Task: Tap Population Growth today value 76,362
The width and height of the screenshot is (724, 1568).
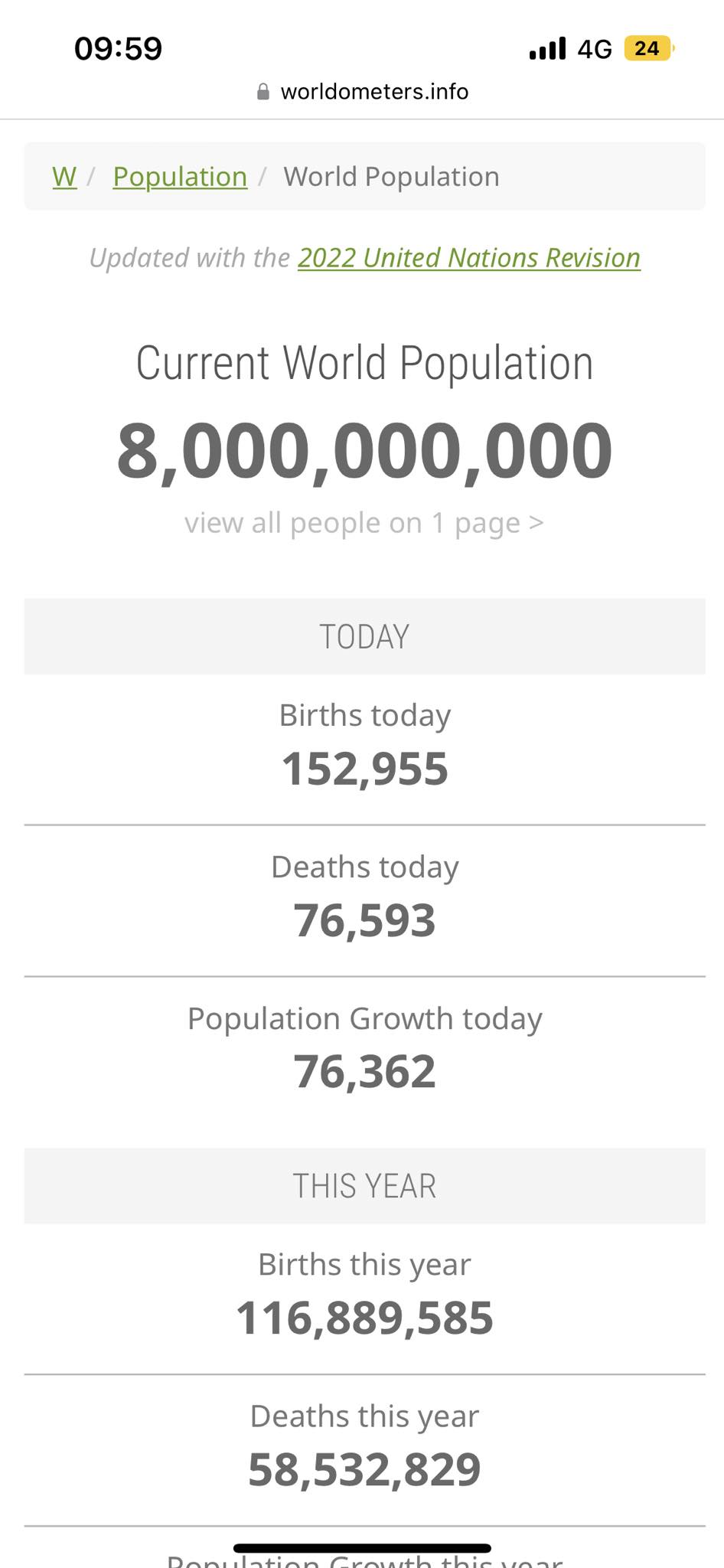Action: [364, 1072]
